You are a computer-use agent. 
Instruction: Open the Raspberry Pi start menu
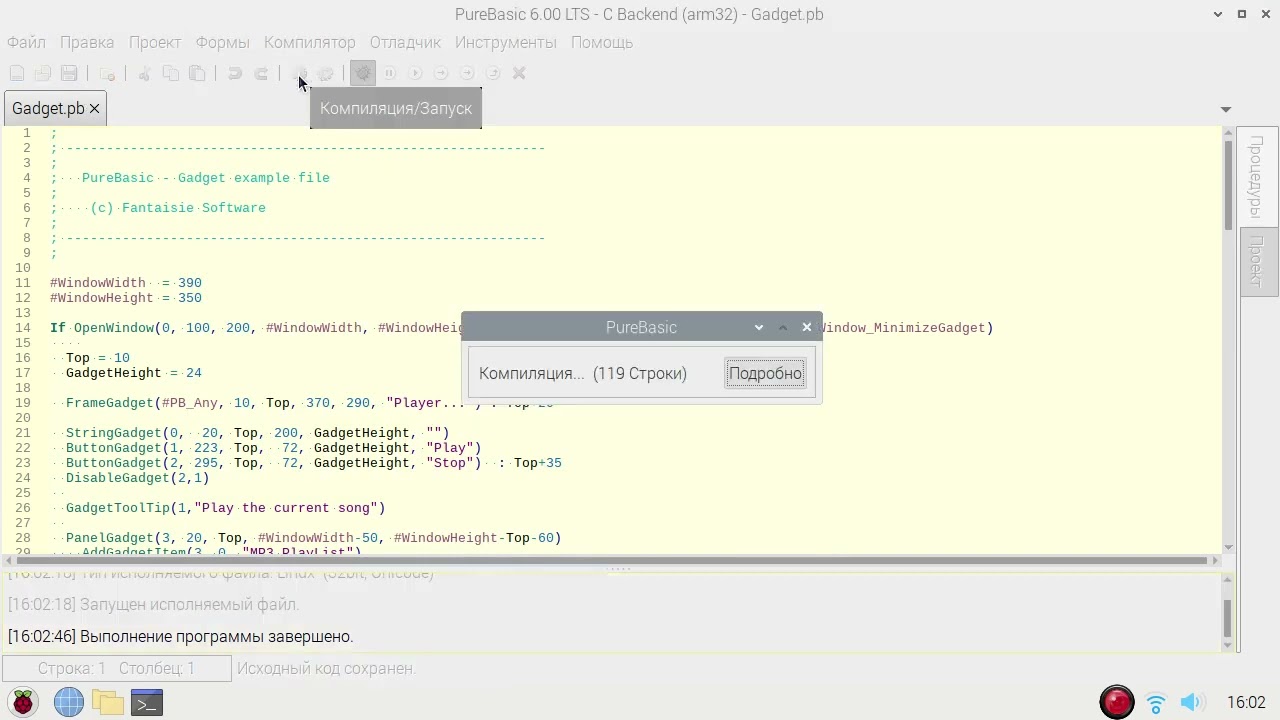tap(22, 703)
